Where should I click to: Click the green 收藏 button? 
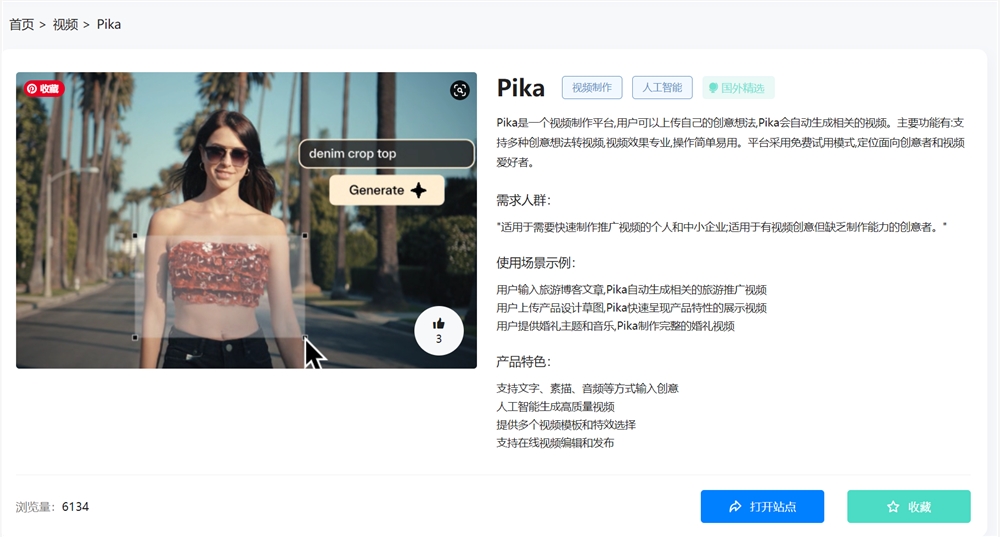909,506
